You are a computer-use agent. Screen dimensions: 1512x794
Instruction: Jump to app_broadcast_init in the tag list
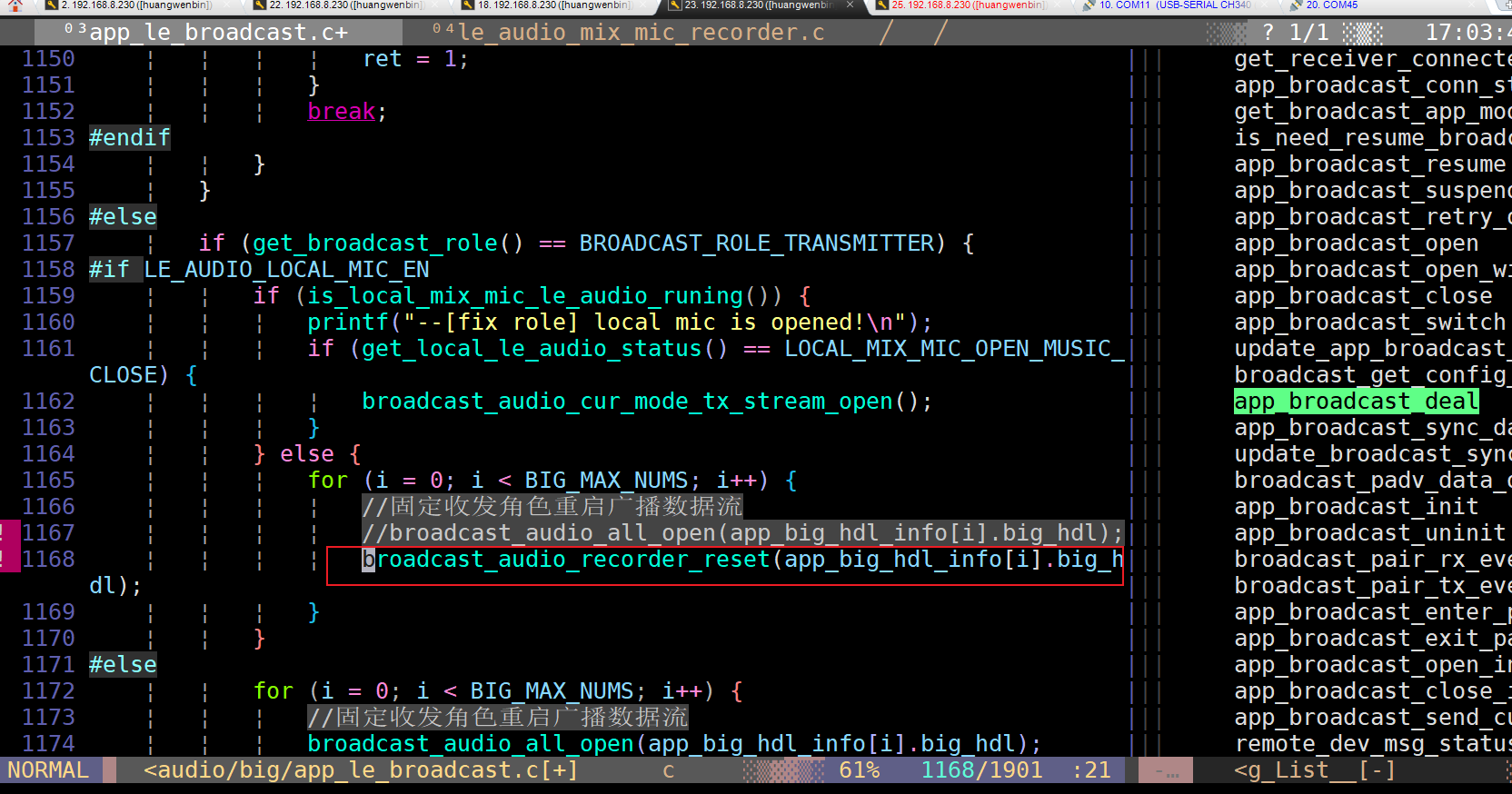point(1356,507)
